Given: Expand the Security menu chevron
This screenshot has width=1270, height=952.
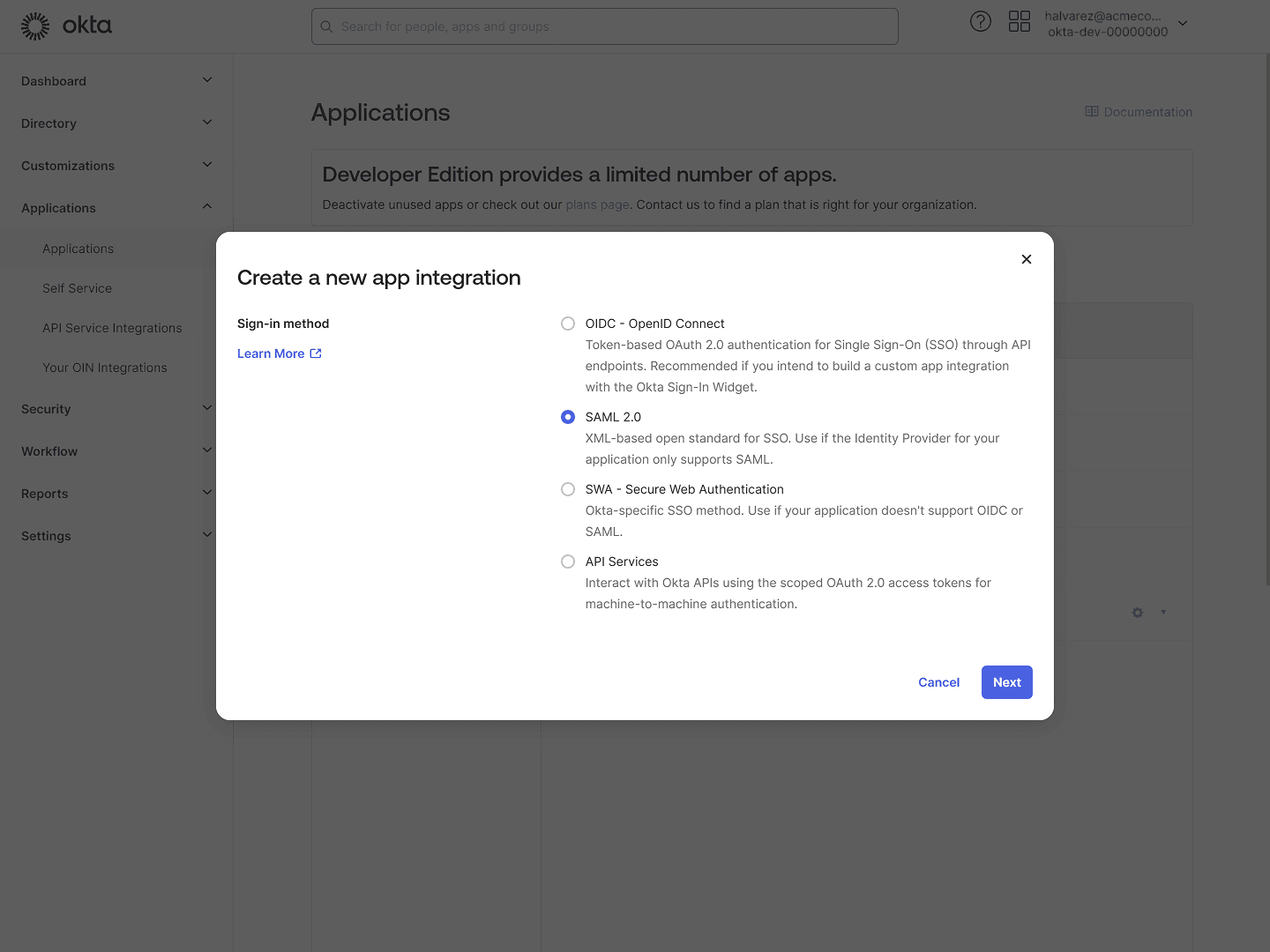Looking at the screenshot, I should pos(207,407).
